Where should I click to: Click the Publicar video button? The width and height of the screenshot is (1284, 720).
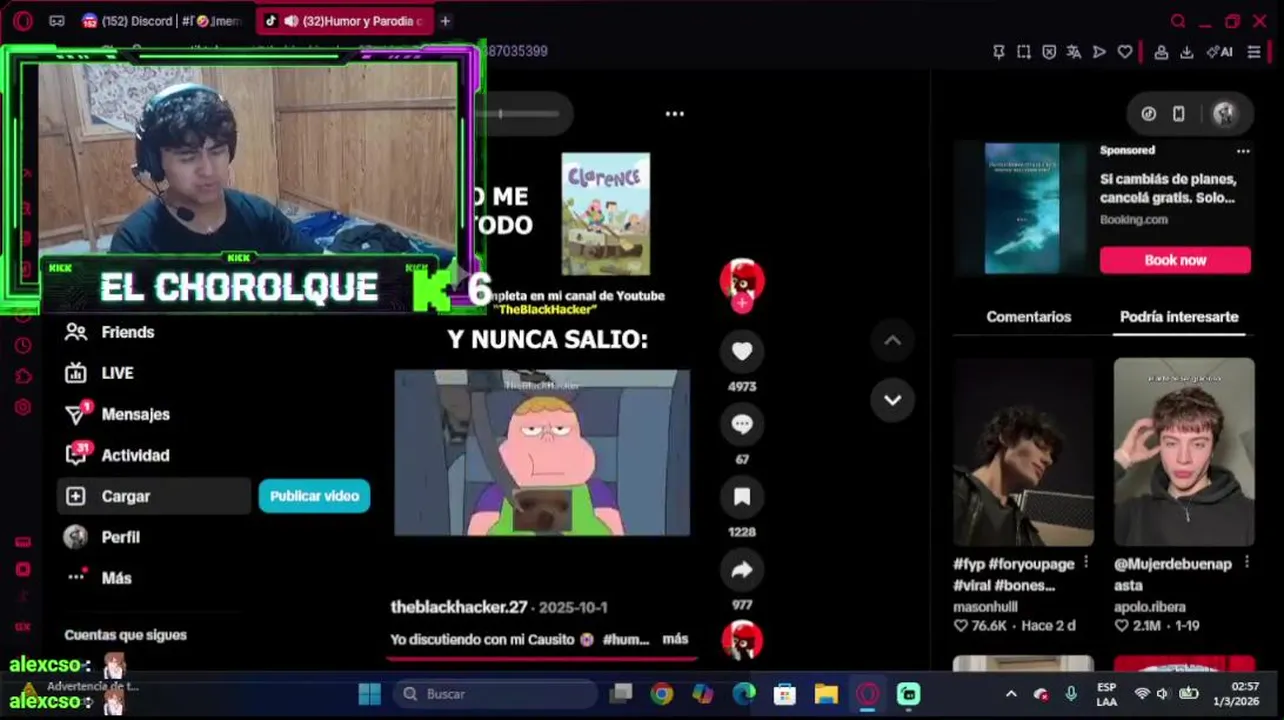point(314,496)
